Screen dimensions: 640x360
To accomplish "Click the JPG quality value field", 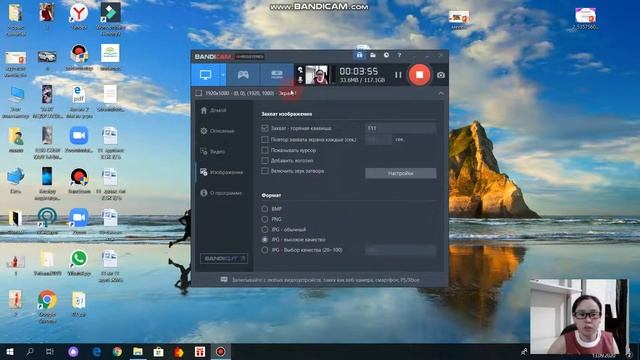I will point(400,250).
